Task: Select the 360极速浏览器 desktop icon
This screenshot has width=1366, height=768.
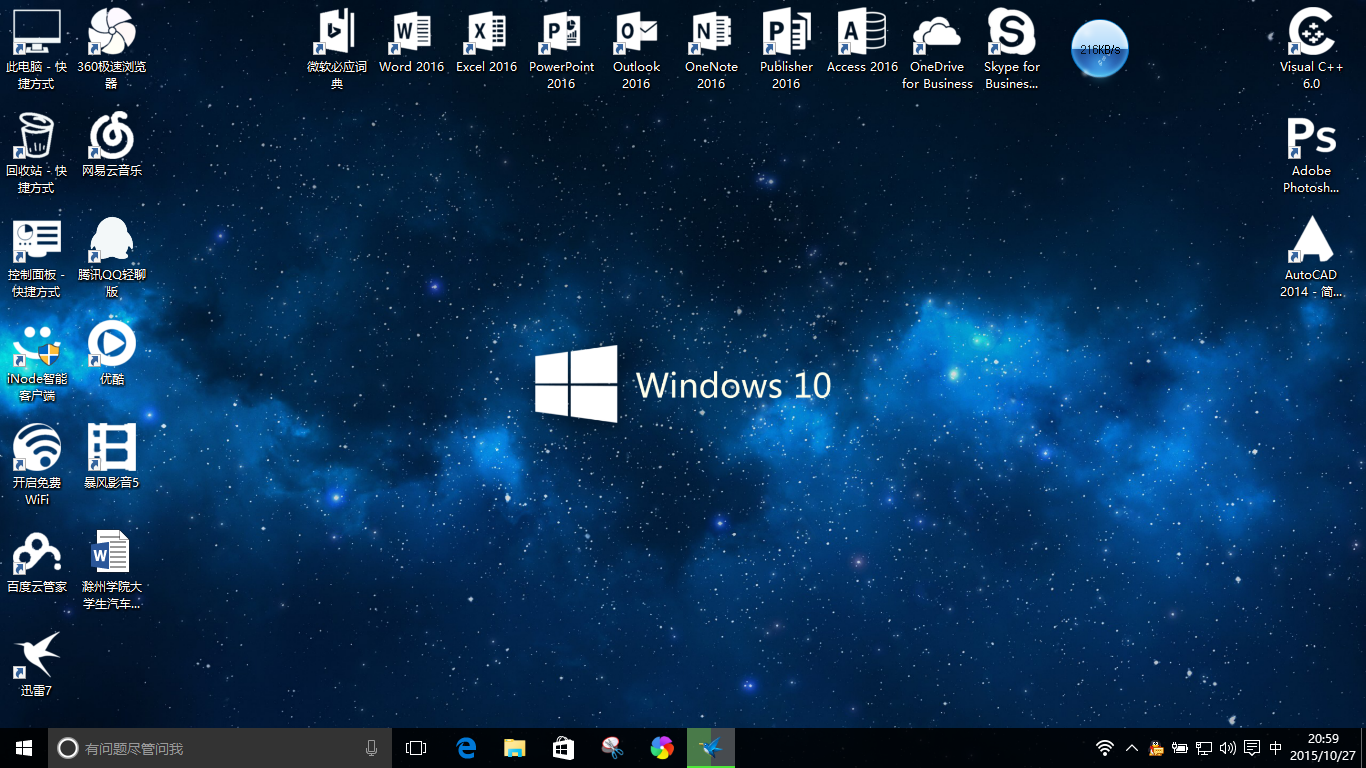Action: [112, 50]
